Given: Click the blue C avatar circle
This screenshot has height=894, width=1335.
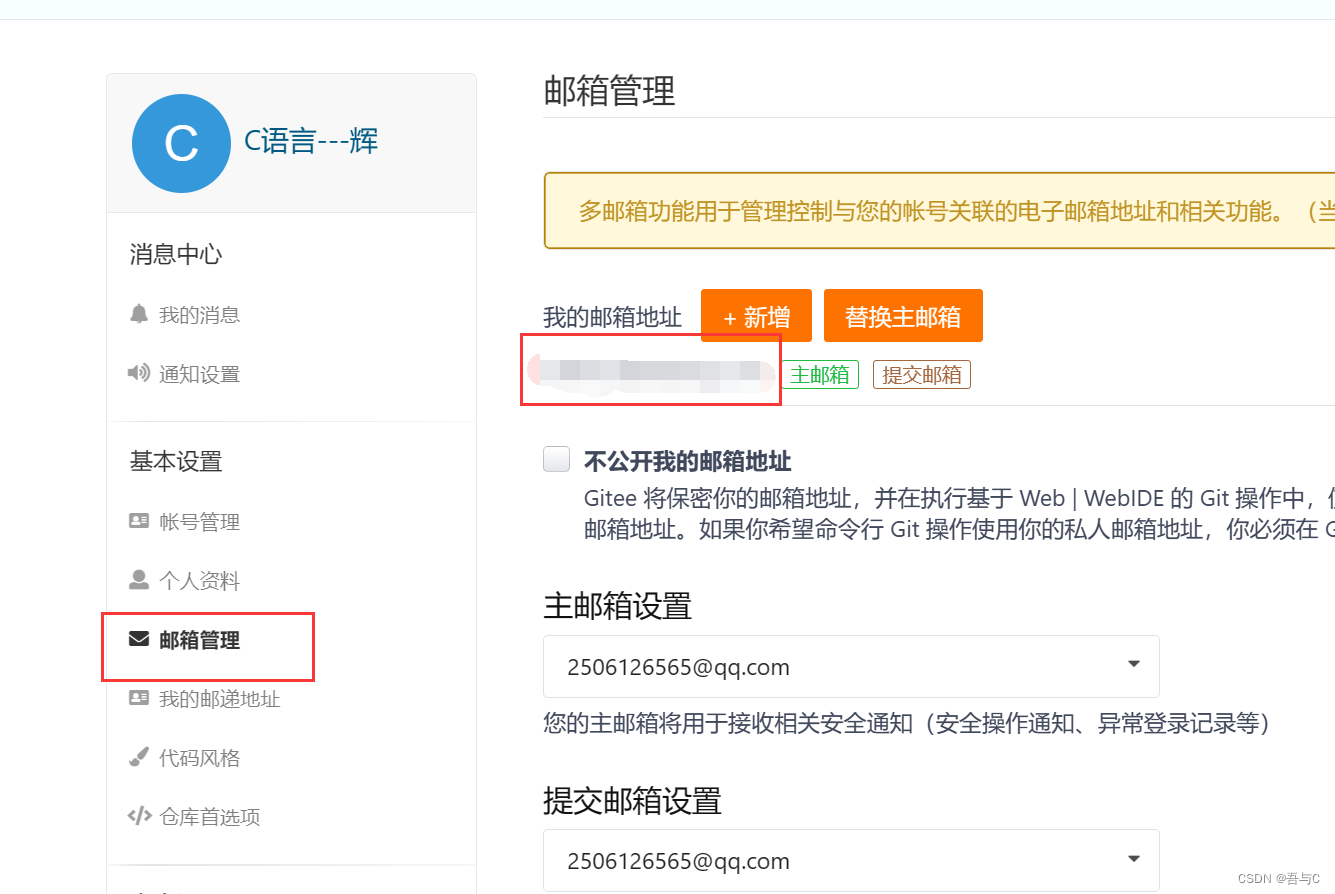Looking at the screenshot, I should coord(181,143).
